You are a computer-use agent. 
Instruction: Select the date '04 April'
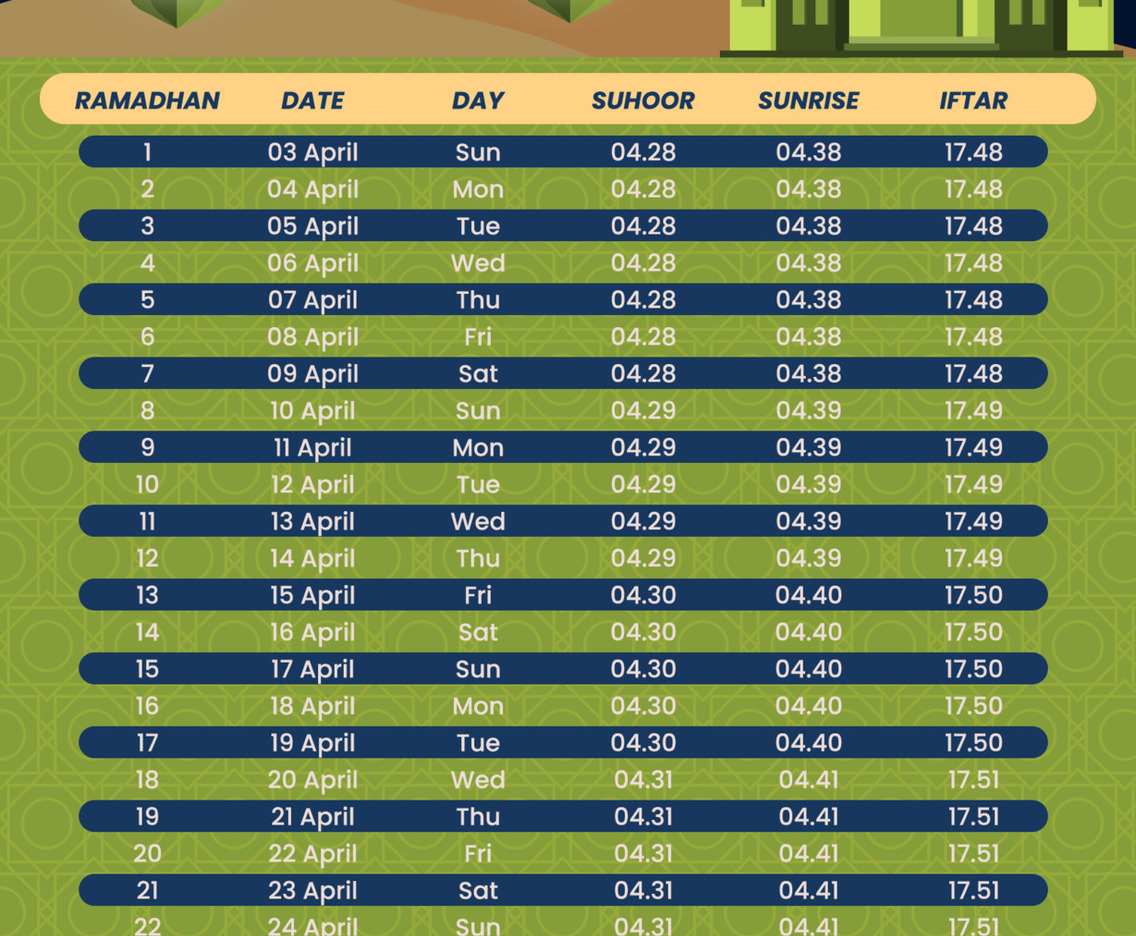[x=312, y=189]
